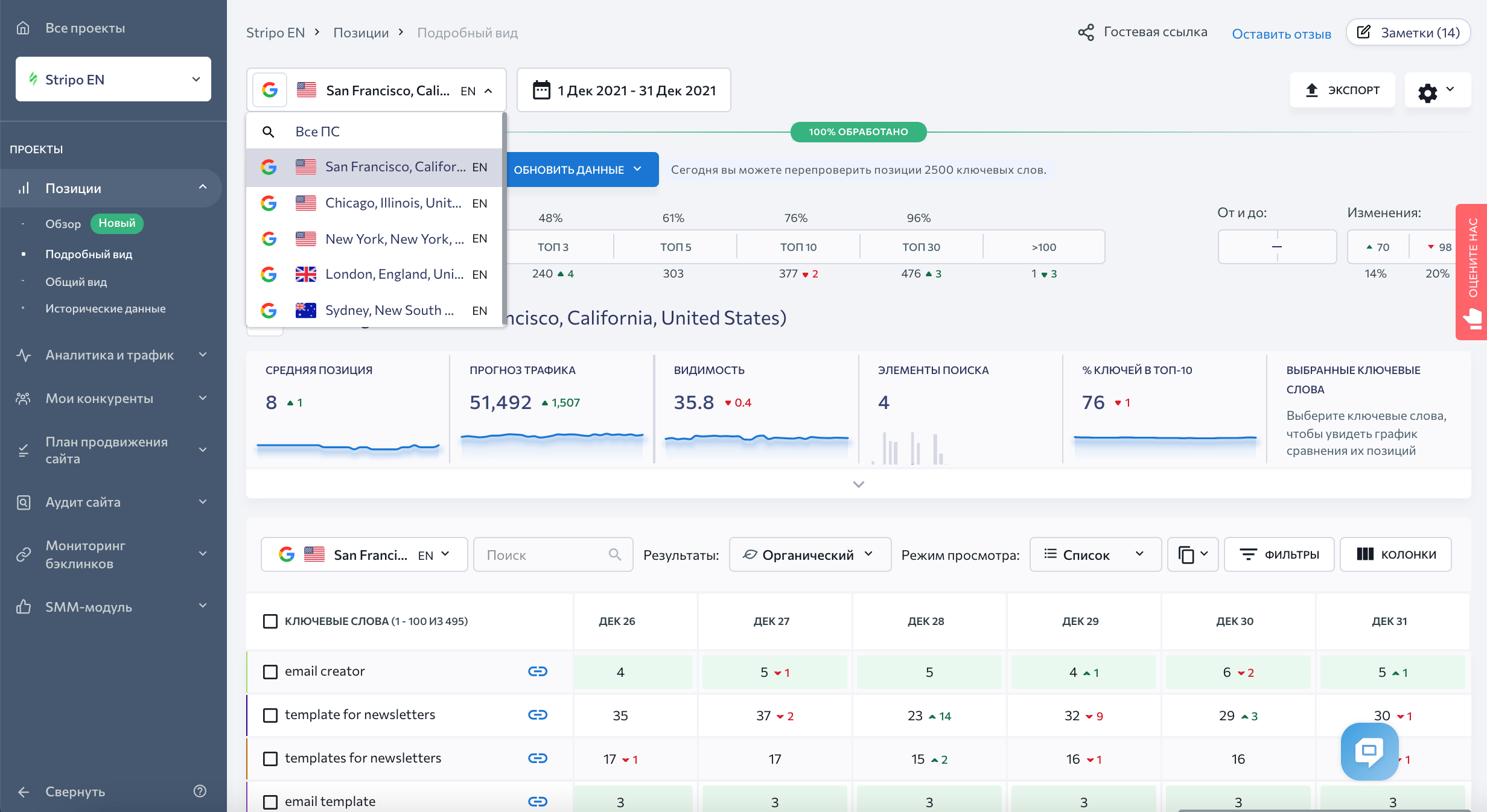
Task: Click the ОЦЕНИТЕ НАС side tab
Action: pyautogui.click(x=1471, y=271)
